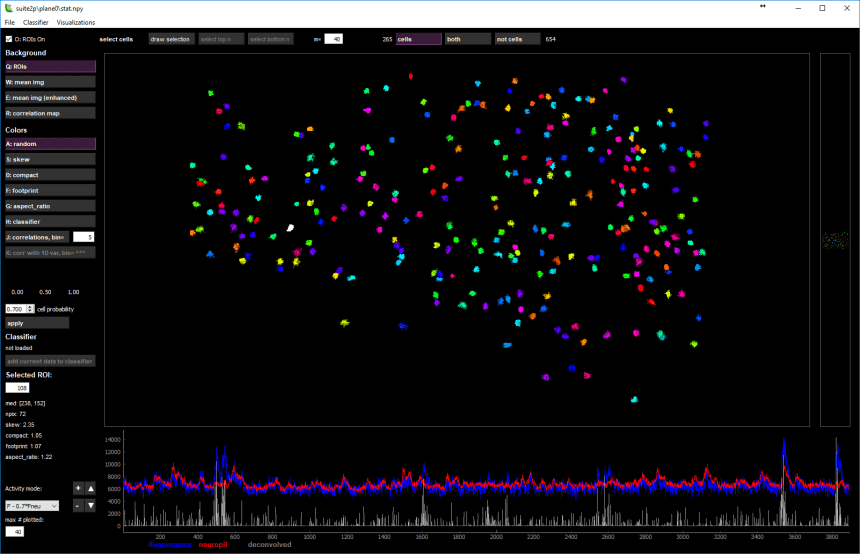Viewport: 860px width, 554px height.
Task: Open the Visualizations menu
Action: tap(77, 21)
